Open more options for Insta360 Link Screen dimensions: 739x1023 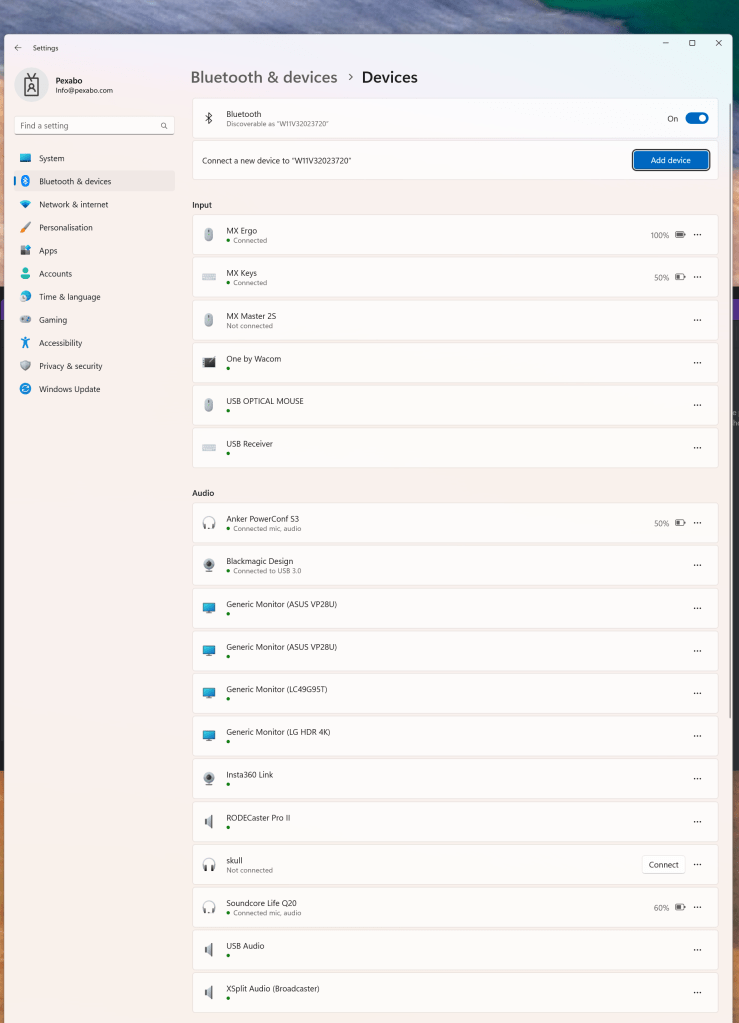pos(697,779)
